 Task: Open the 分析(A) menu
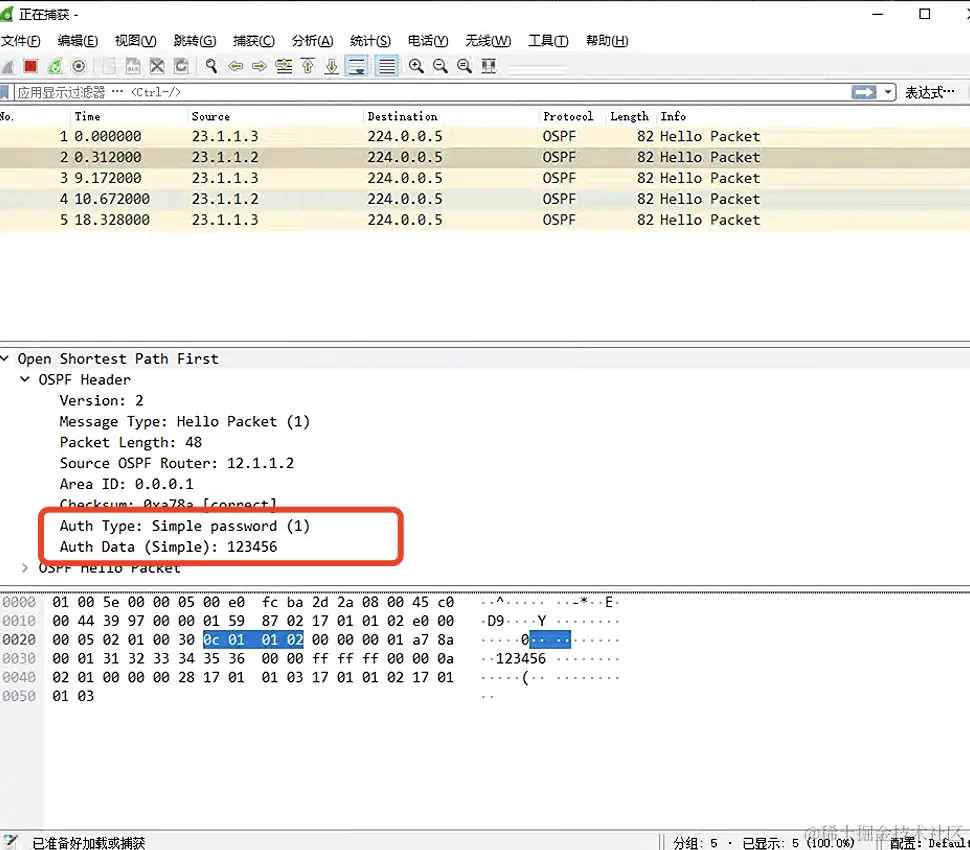click(312, 41)
